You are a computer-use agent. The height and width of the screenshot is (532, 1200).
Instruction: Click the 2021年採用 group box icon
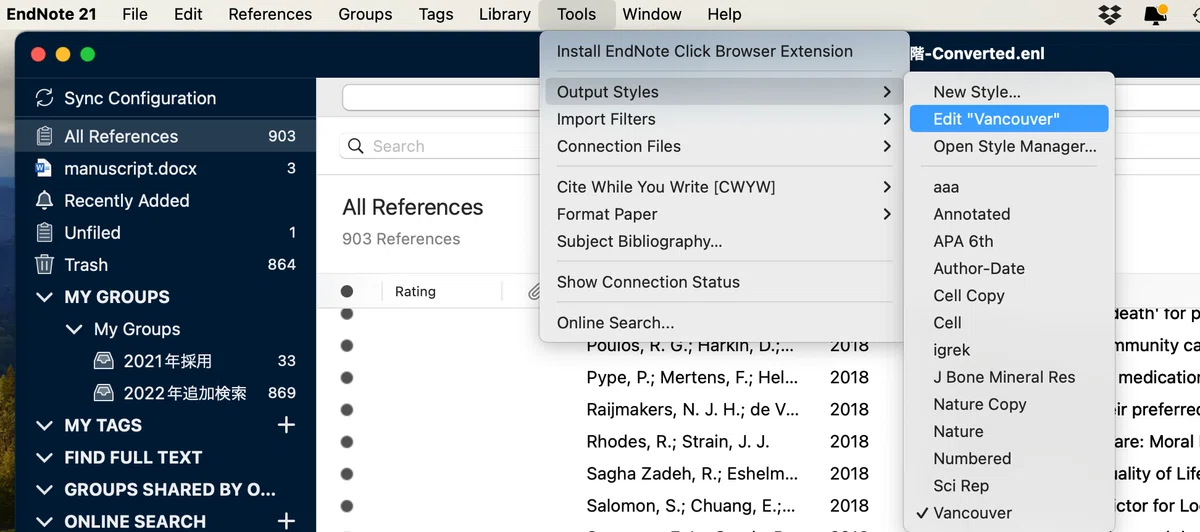[104, 361]
